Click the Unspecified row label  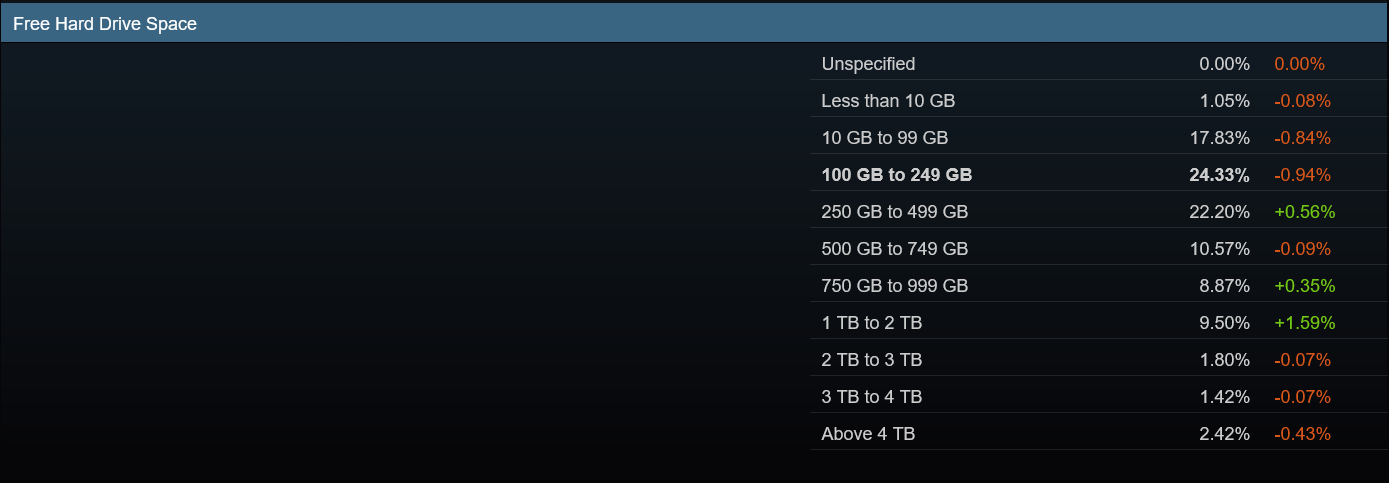point(868,64)
